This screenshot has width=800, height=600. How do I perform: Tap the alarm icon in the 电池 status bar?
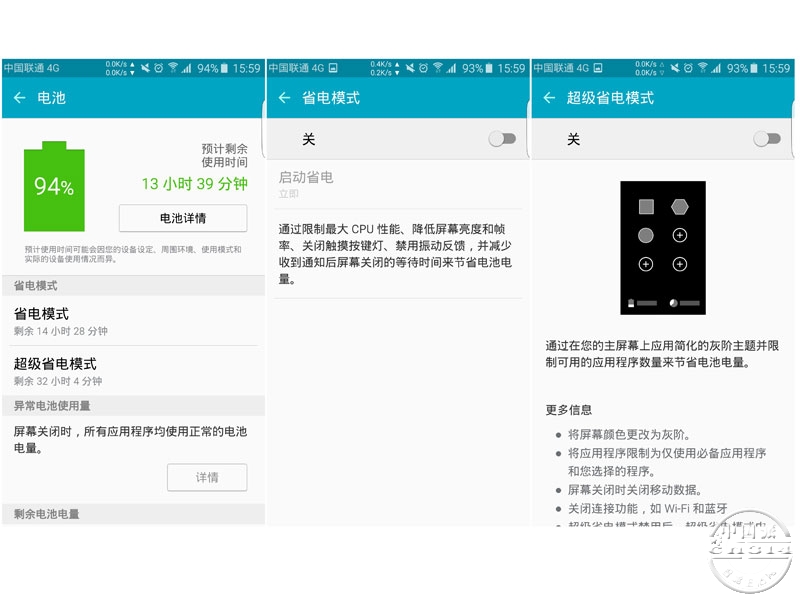[x=159, y=68]
